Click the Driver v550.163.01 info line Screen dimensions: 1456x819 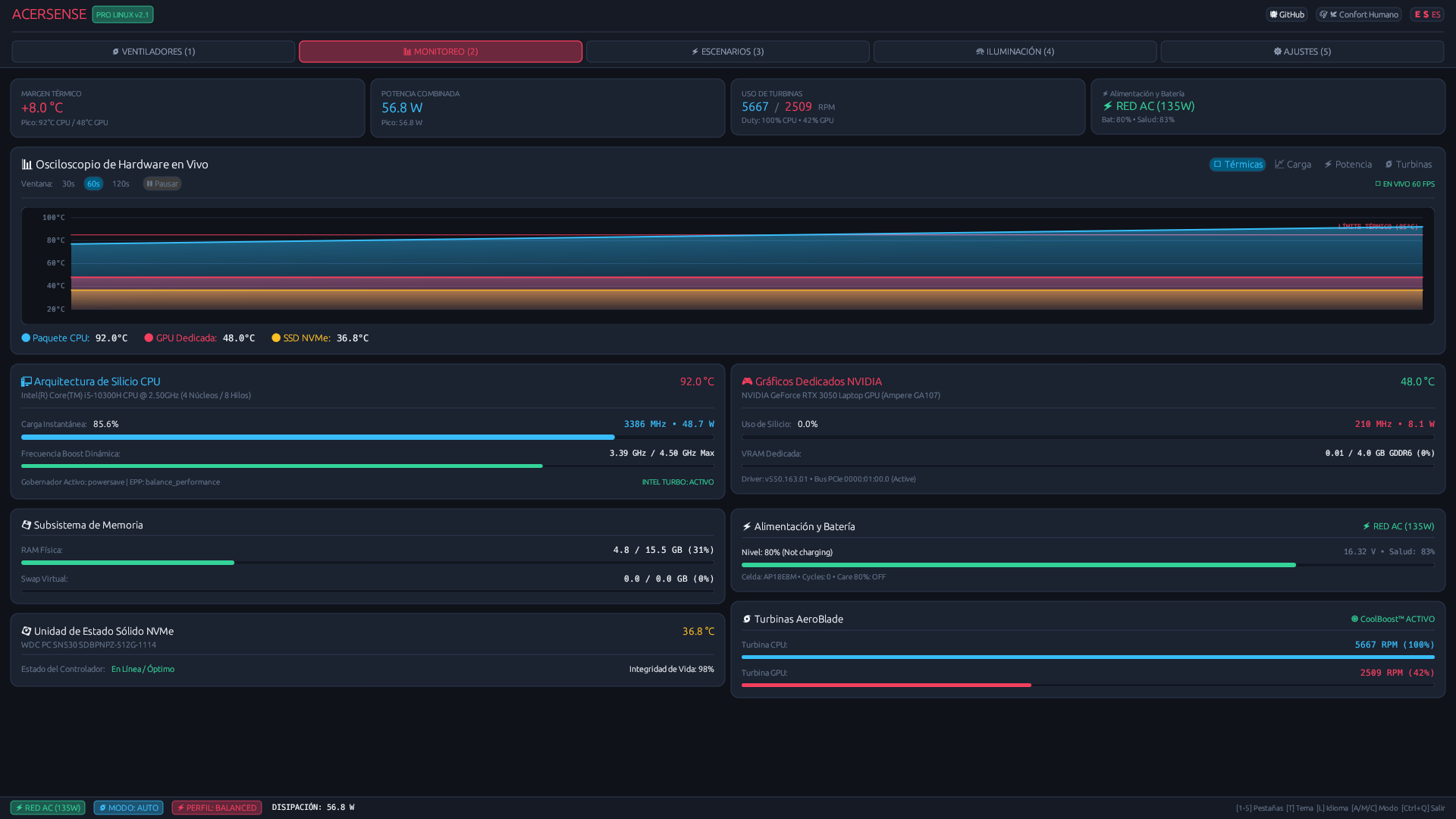coord(828,479)
